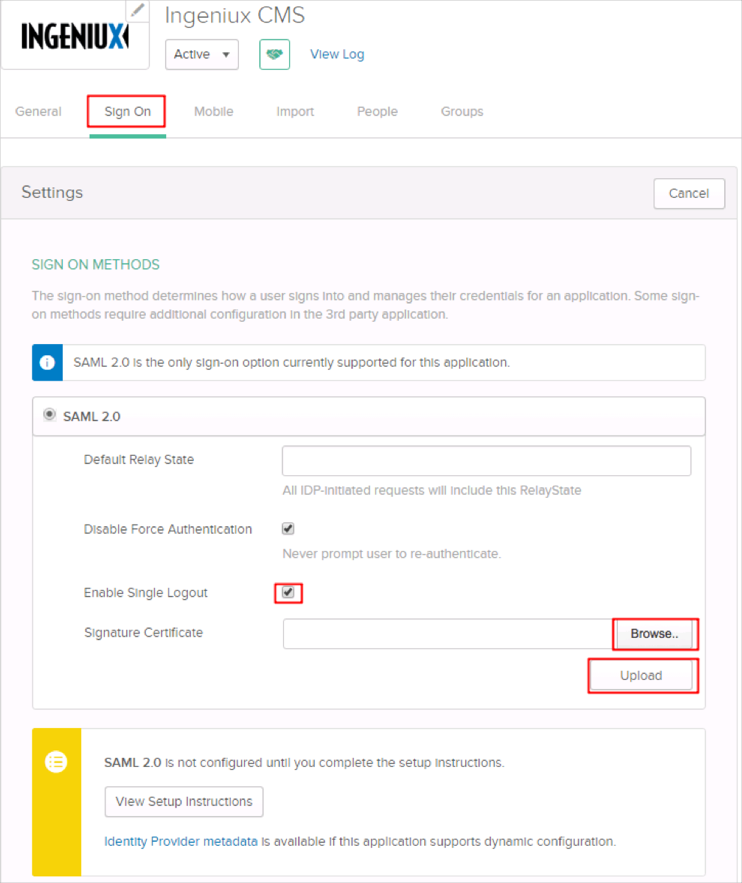Click the pencil edit icon on logo
Image resolution: width=742 pixels, height=883 pixels.
138,11
